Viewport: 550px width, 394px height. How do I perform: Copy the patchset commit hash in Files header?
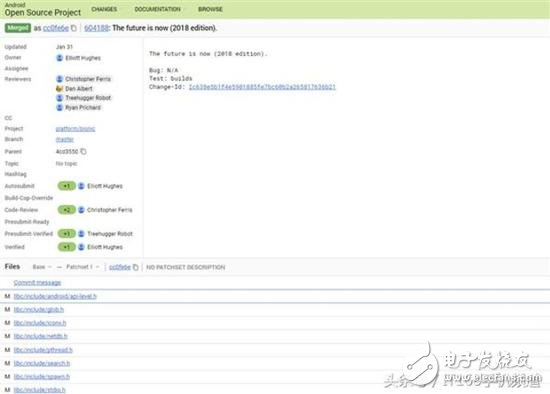(x=135, y=267)
